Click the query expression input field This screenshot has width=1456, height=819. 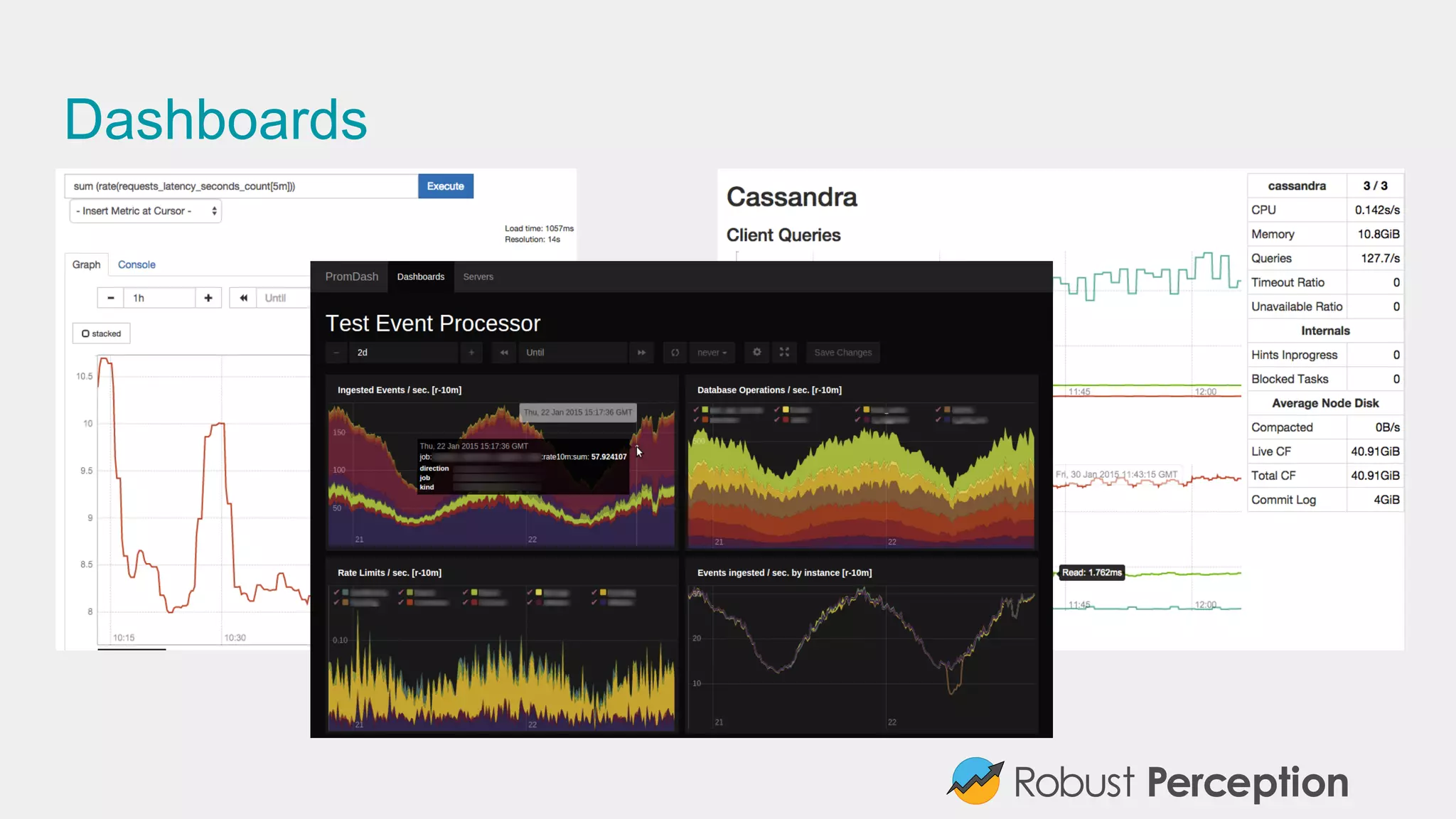tap(241, 186)
